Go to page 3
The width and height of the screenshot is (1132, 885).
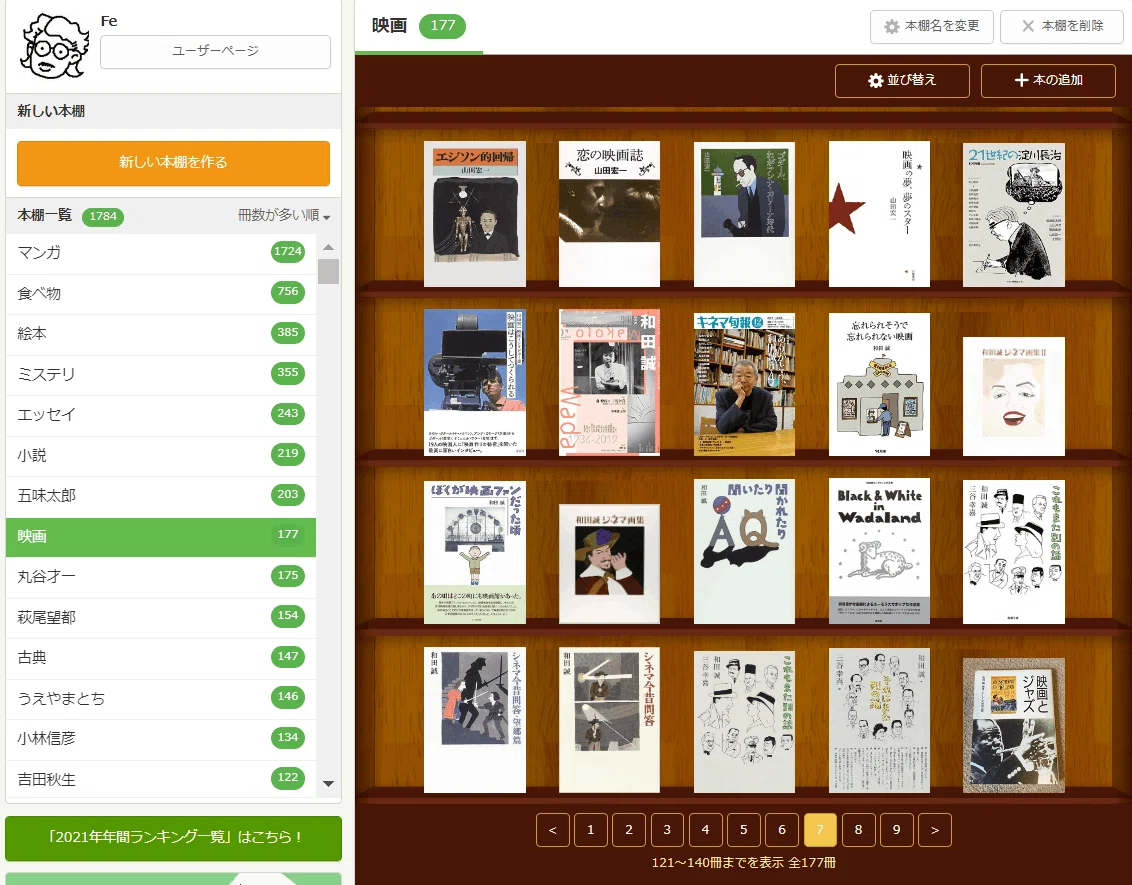667,830
